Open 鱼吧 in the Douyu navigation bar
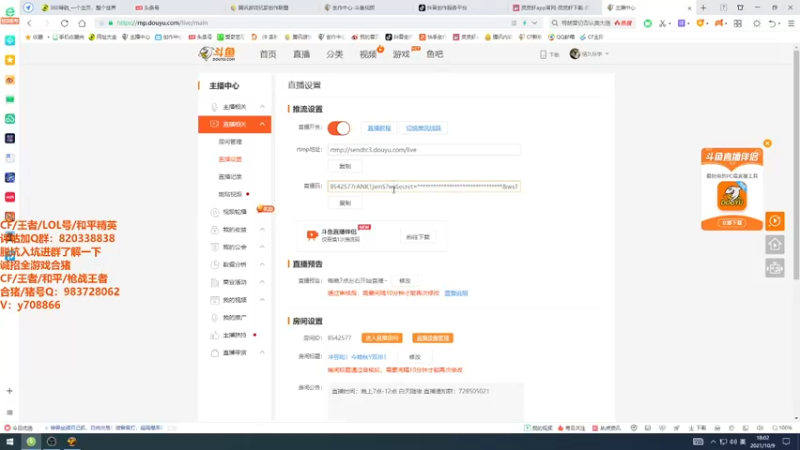 [x=435, y=54]
